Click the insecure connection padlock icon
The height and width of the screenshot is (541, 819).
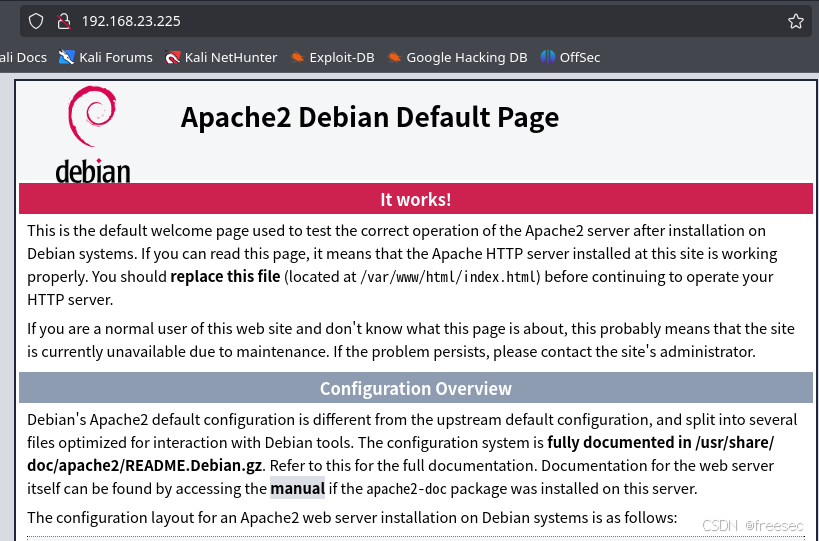pos(64,21)
